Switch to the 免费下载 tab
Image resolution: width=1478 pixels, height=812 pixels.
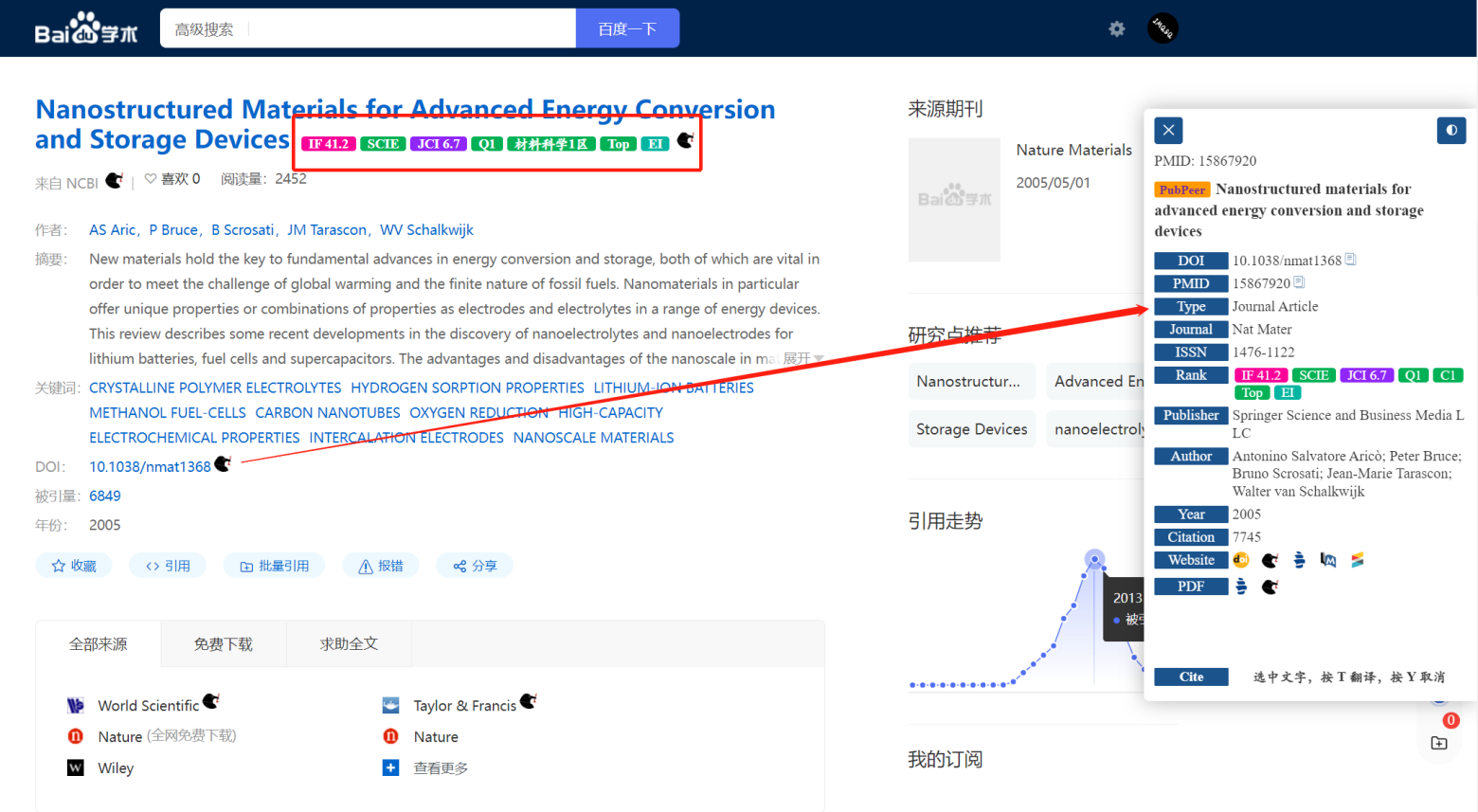point(223,643)
